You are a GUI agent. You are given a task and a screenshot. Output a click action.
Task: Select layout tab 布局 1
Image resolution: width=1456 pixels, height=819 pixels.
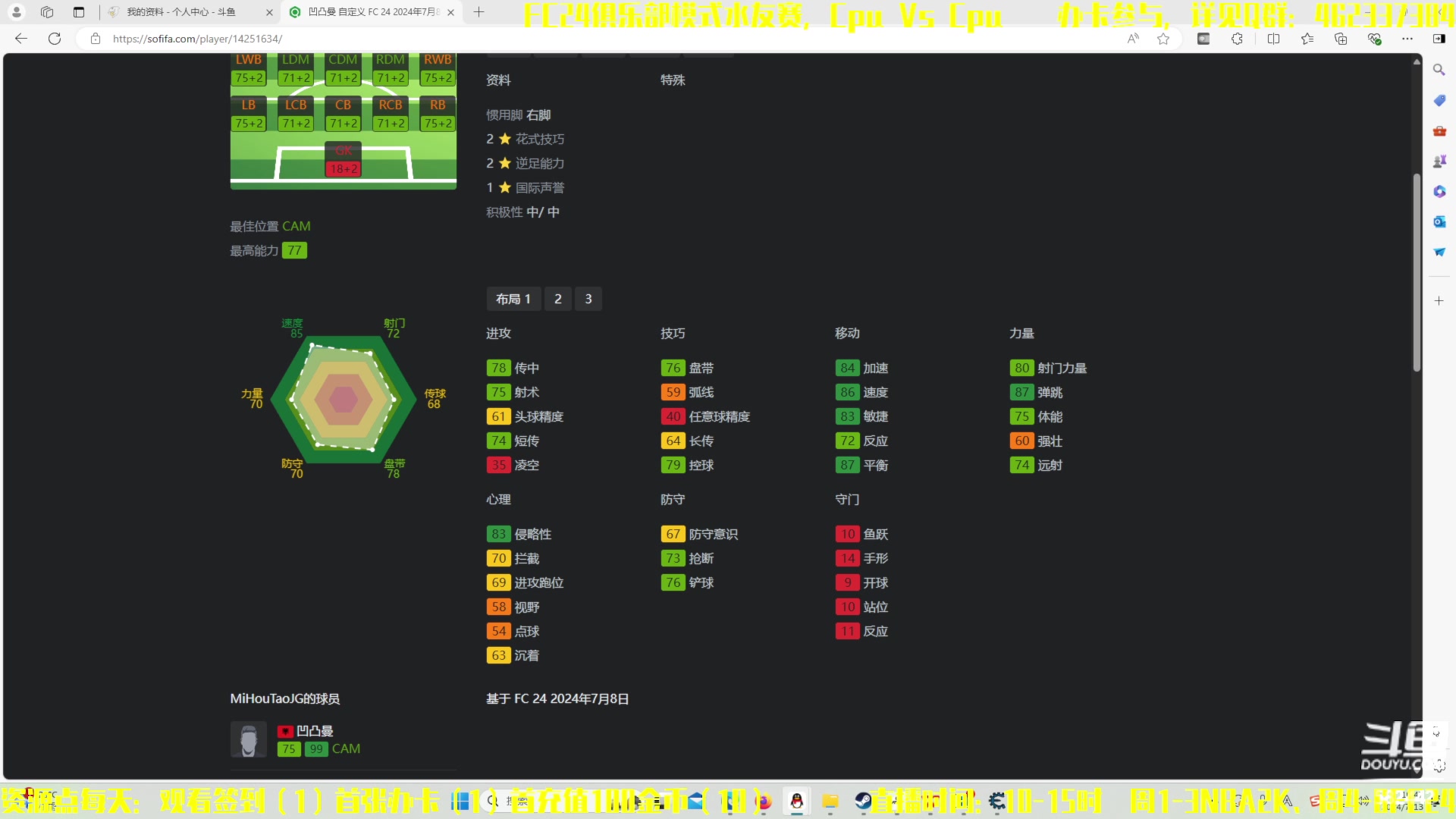513,299
